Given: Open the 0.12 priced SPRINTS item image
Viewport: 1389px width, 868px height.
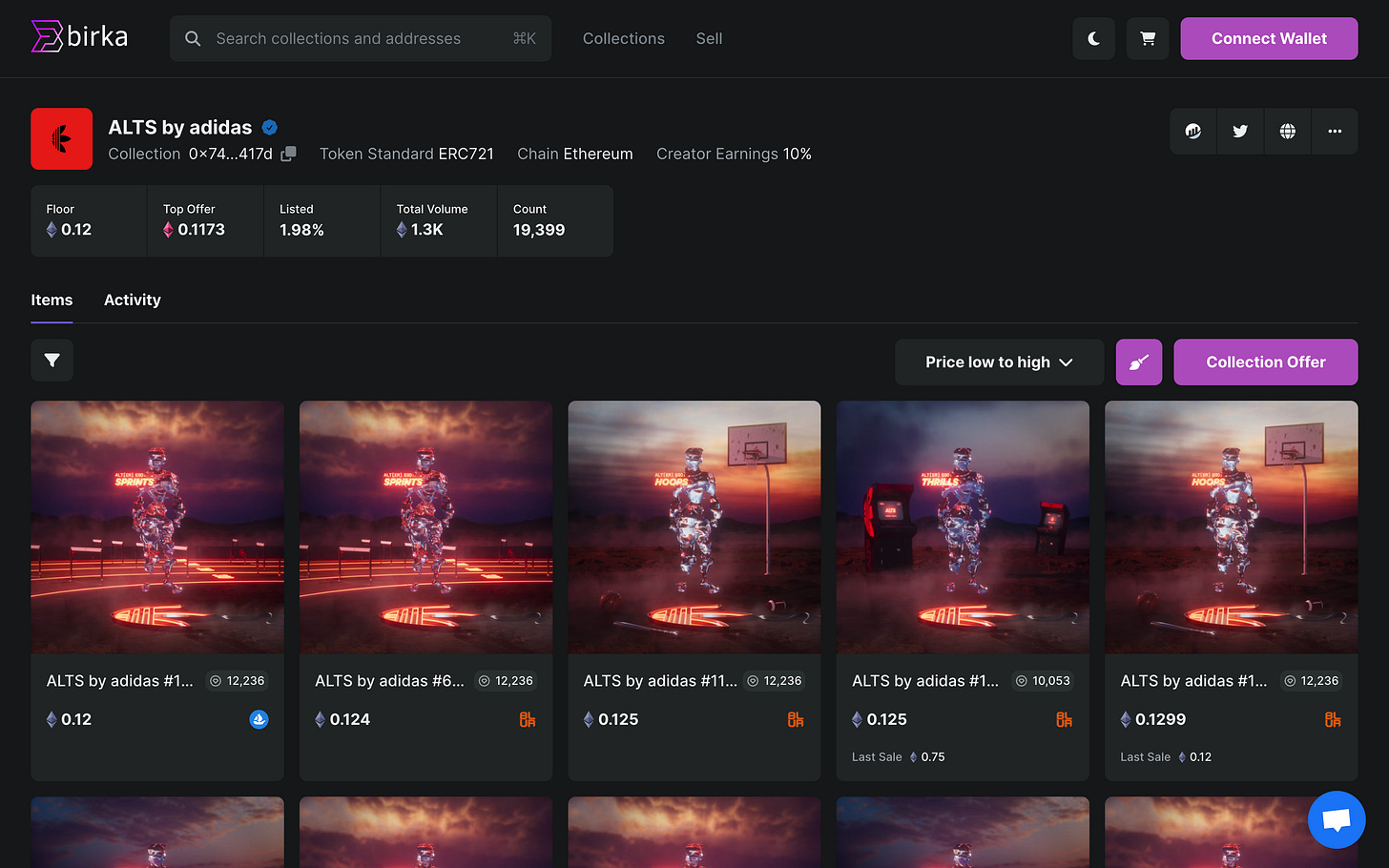Looking at the screenshot, I should click(157, 527).
